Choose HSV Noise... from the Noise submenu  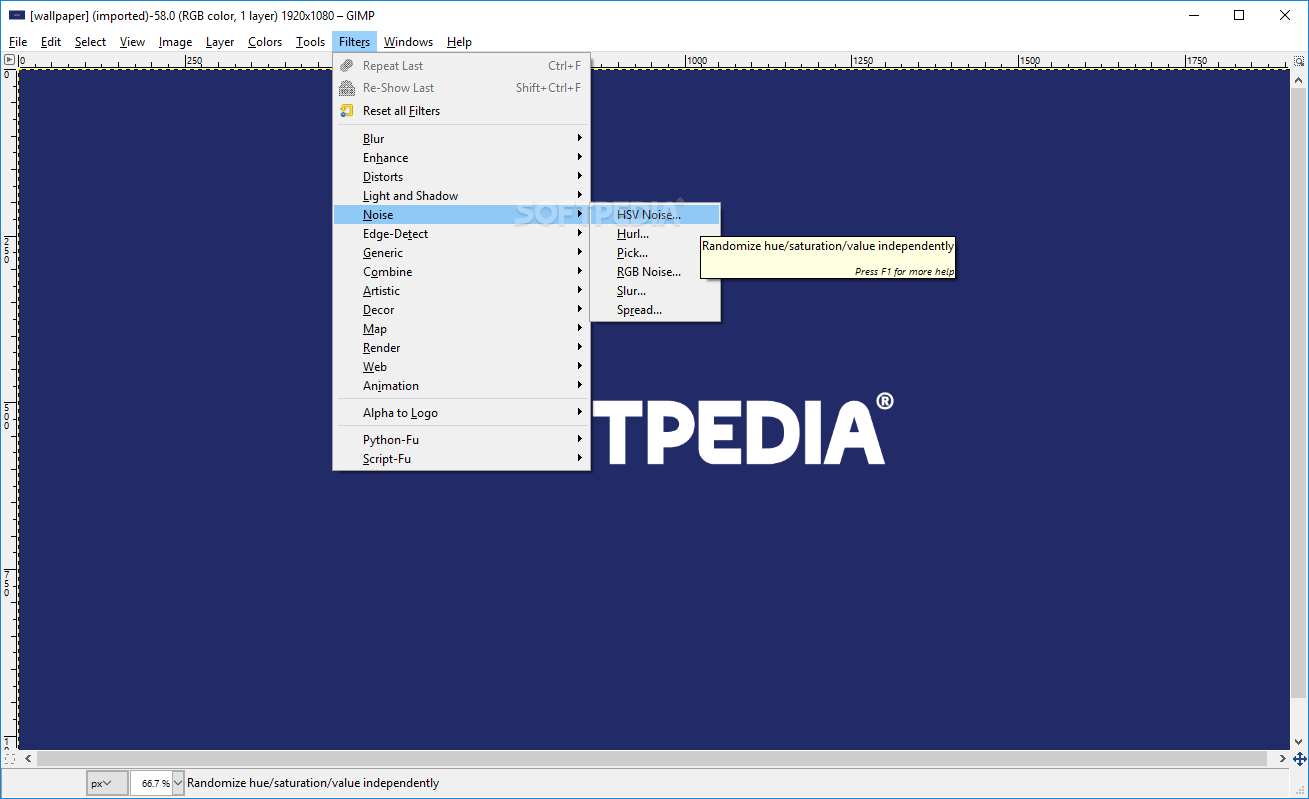click(x=655, y=215)
